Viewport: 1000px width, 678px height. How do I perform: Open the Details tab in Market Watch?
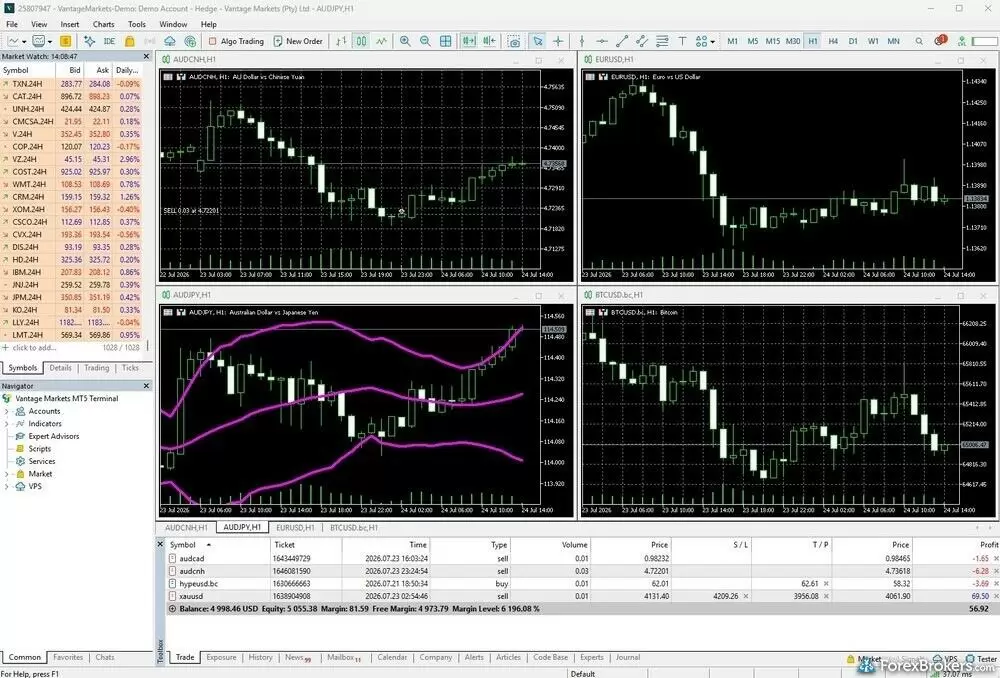click(61, 368)
